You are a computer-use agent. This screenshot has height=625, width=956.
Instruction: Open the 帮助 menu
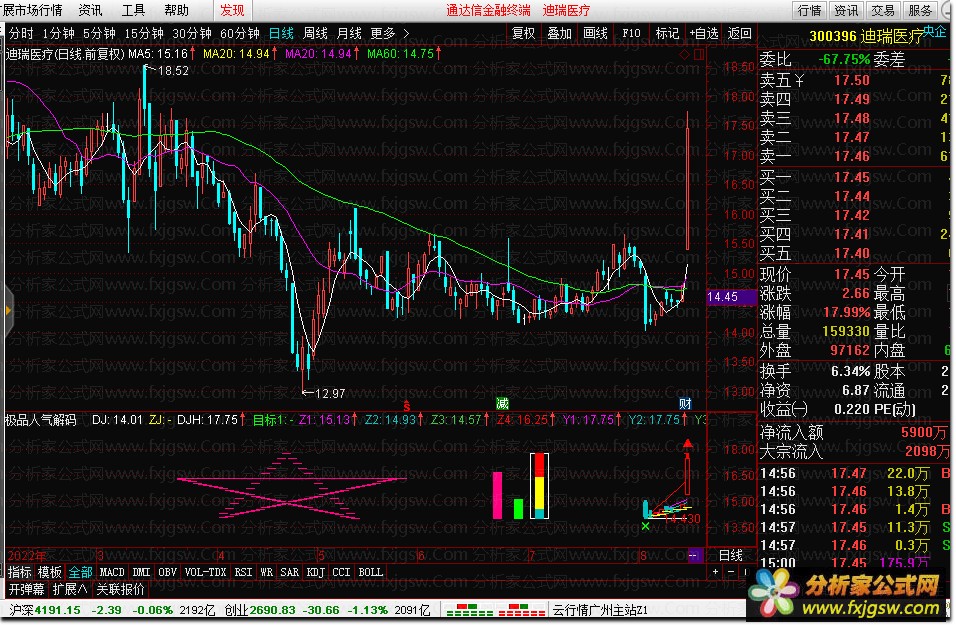pos(176,10)
